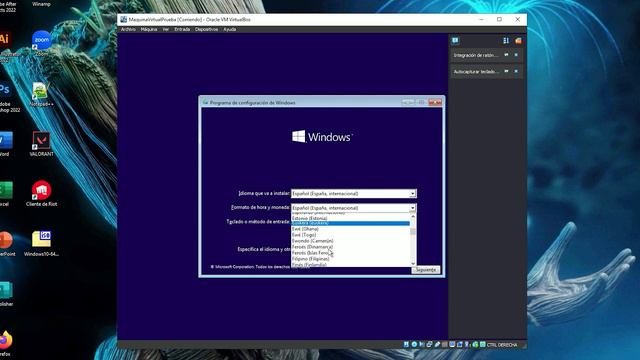Dismiss the 'Integración de ratón' notification
The height and width of the screenshot is (360, 640).
click(516, 55)
